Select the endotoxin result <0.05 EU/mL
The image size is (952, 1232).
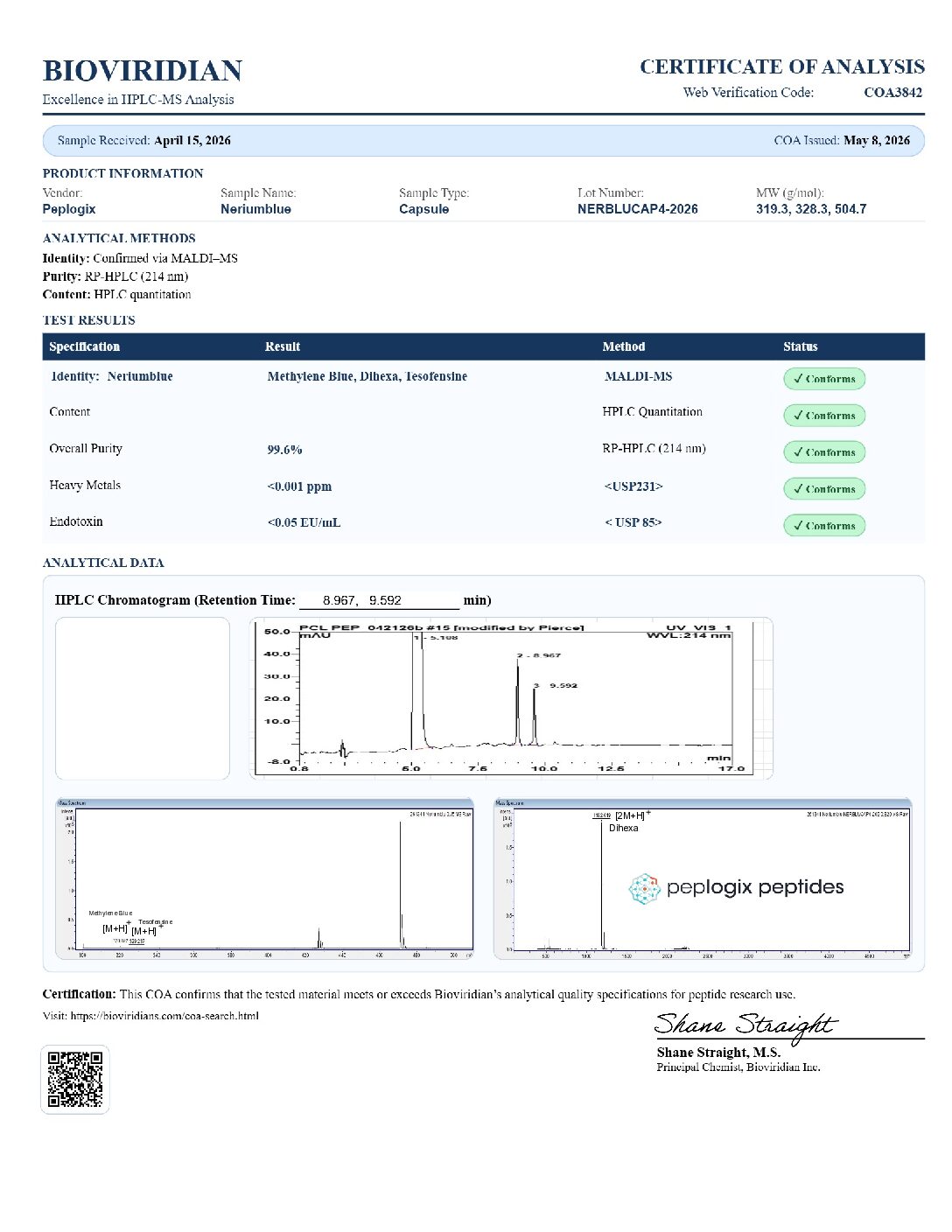tap(304, 522)
